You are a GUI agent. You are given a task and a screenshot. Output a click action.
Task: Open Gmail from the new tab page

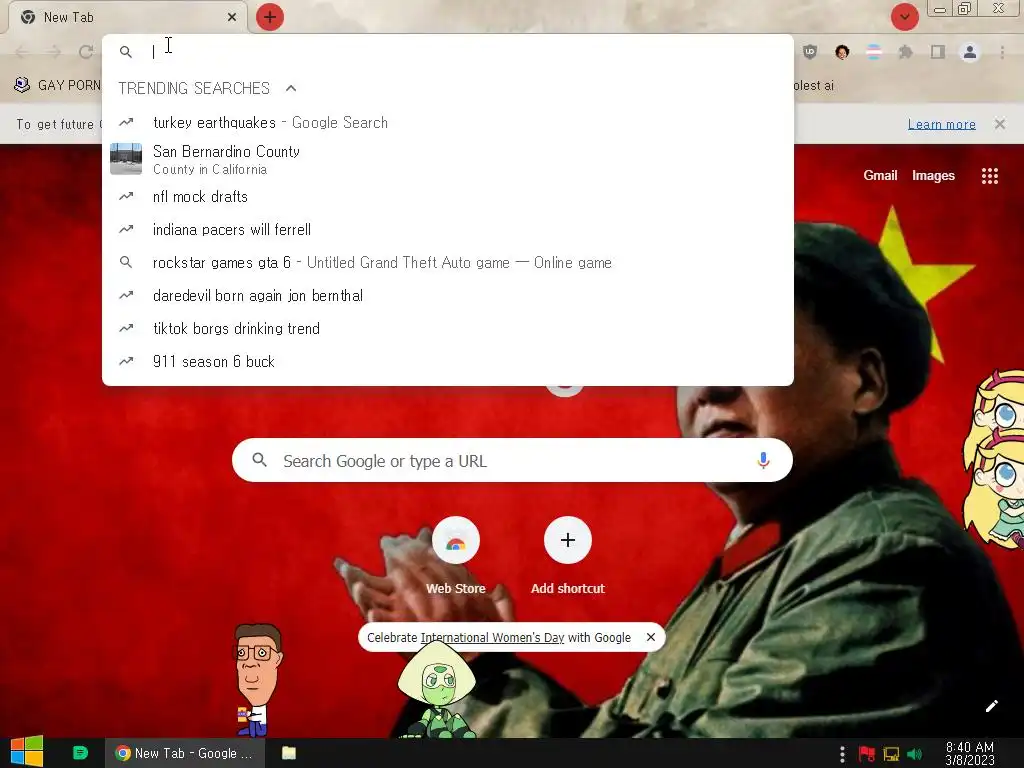click(880, 175)
